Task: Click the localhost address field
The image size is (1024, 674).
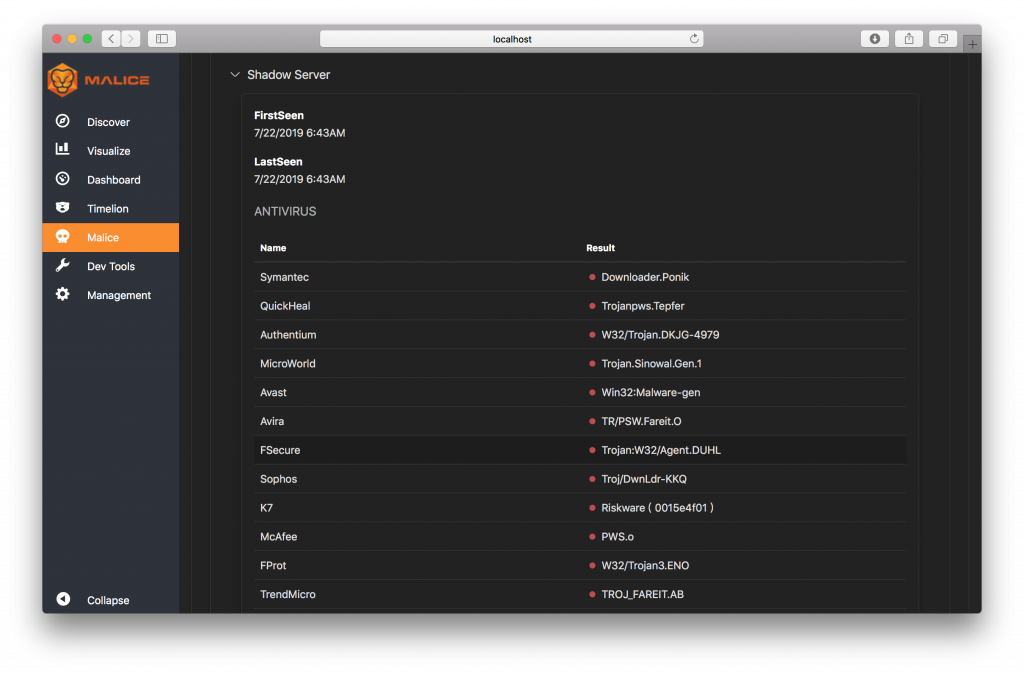Action: 511,39
